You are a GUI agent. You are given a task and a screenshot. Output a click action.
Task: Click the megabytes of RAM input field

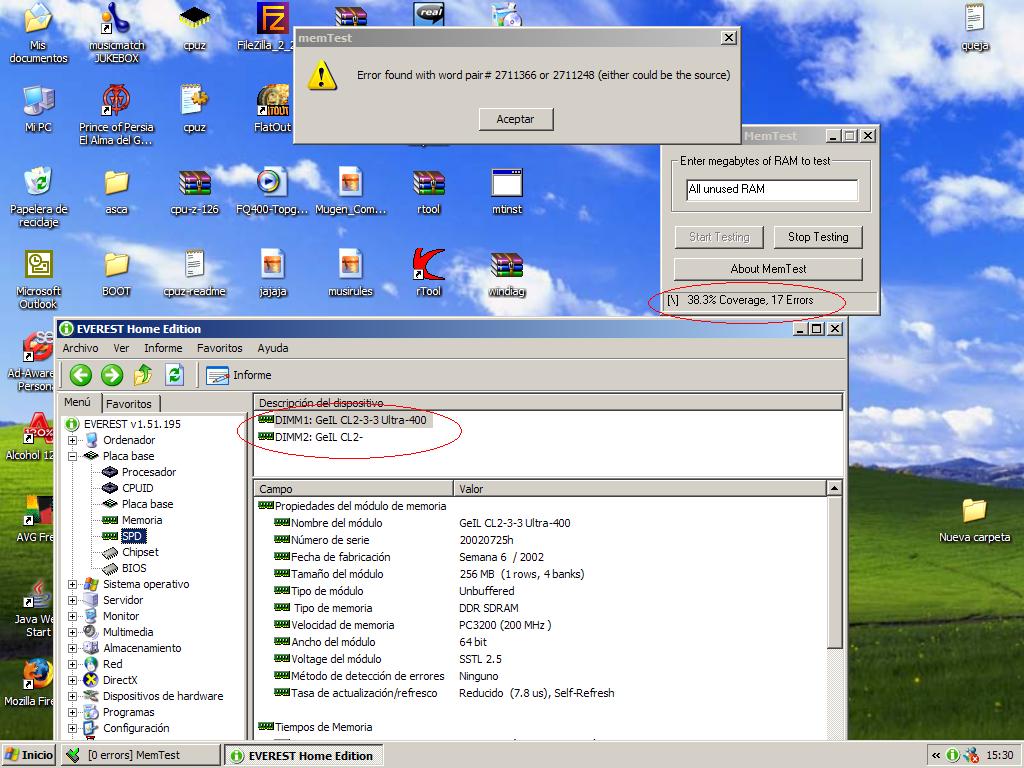point(771,189)
